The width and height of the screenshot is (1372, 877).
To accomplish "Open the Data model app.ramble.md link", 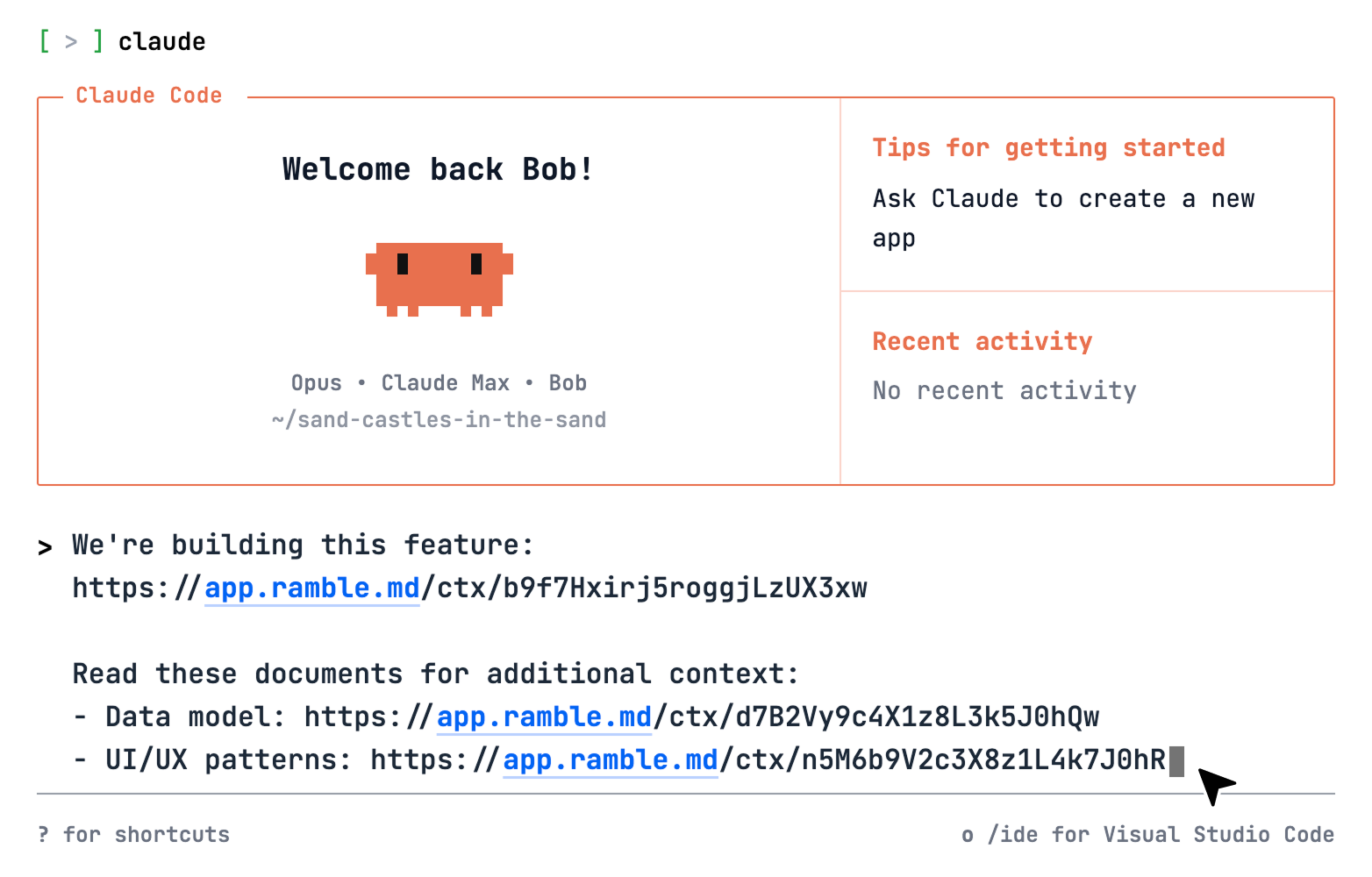I will 544,717.
